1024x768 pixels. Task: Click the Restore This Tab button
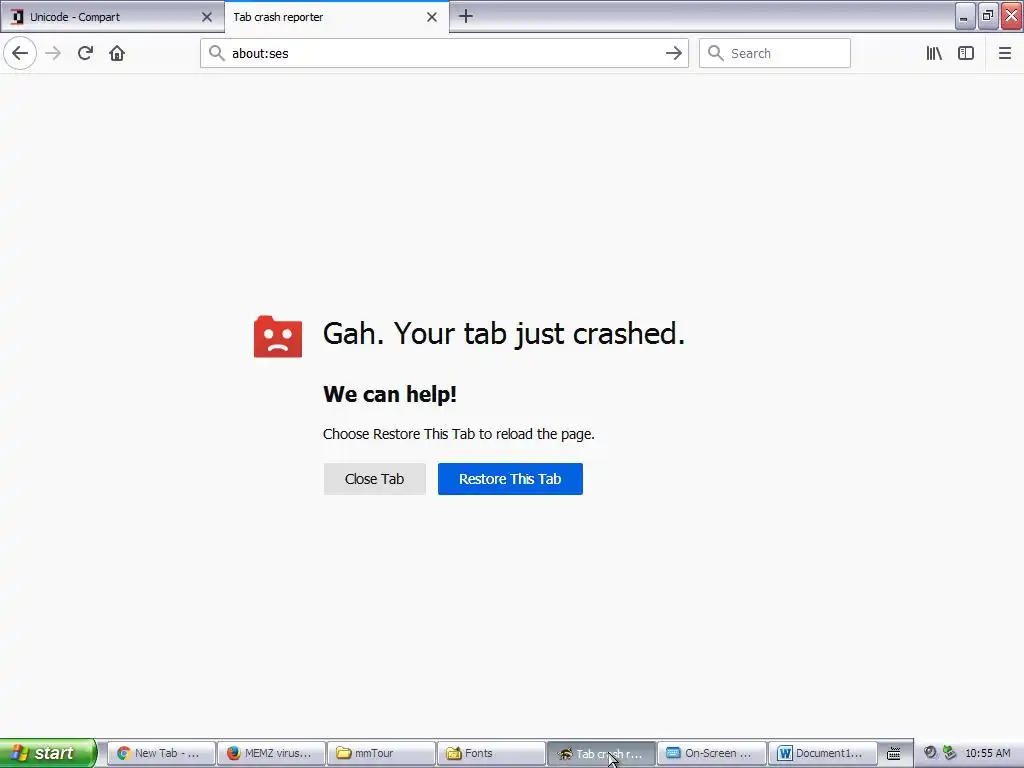(510, 479)
